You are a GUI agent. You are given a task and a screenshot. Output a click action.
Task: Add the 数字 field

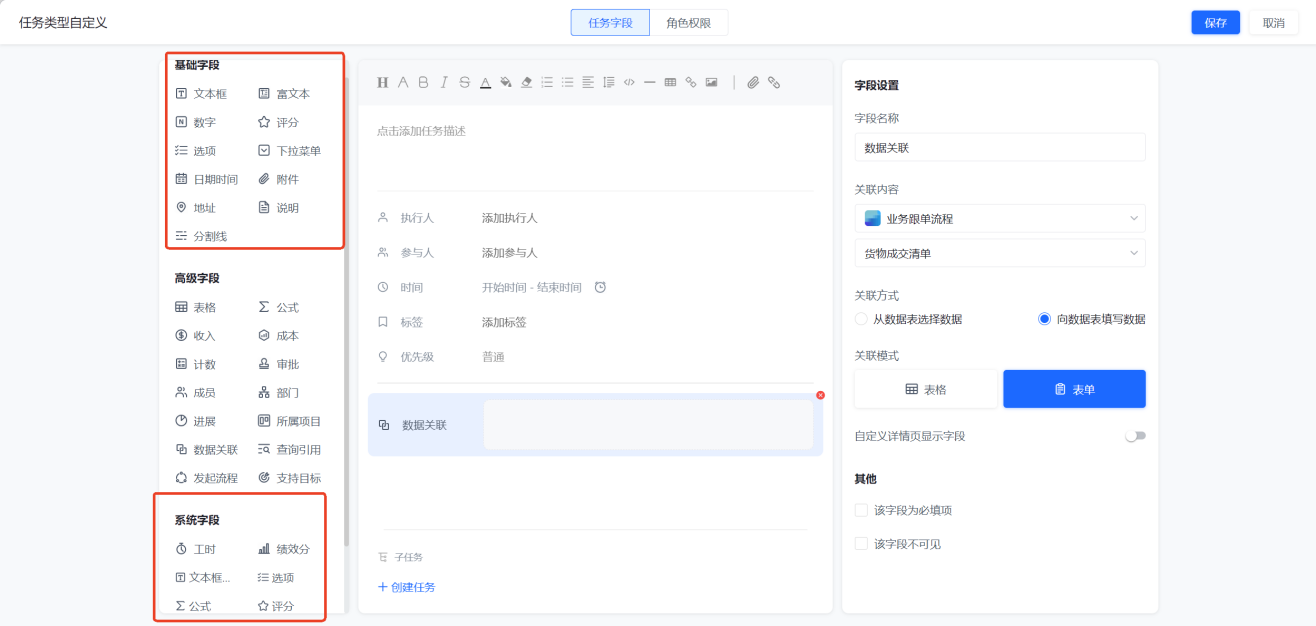tap(196, 122)
